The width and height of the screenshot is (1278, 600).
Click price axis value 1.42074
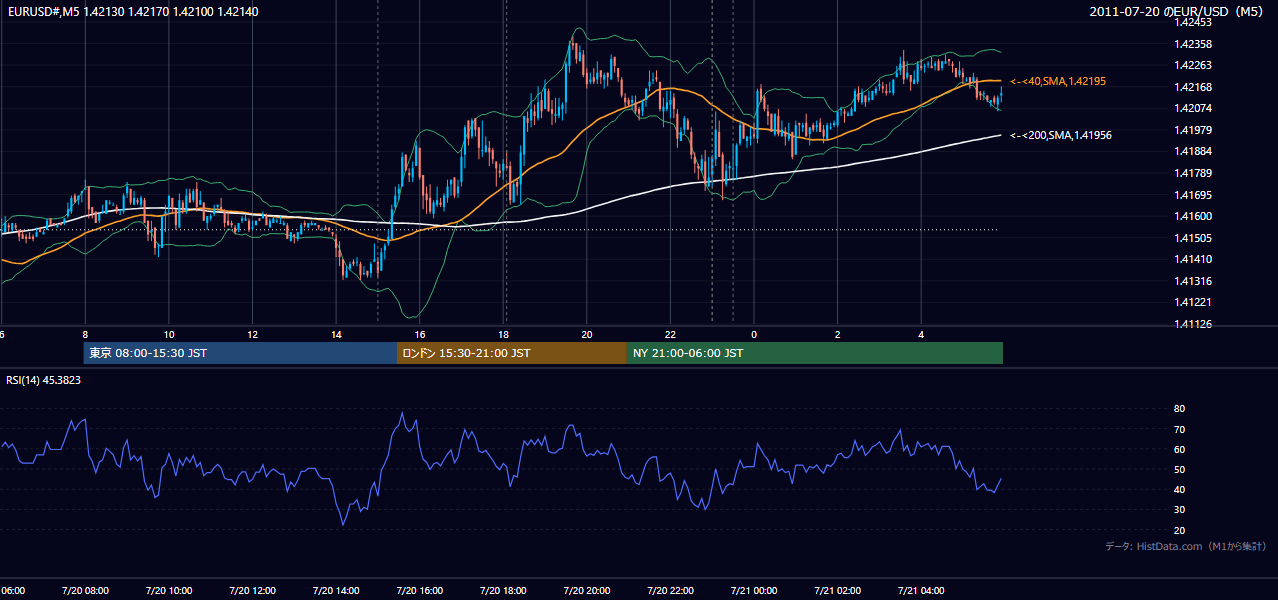(x=1192, y=108)
